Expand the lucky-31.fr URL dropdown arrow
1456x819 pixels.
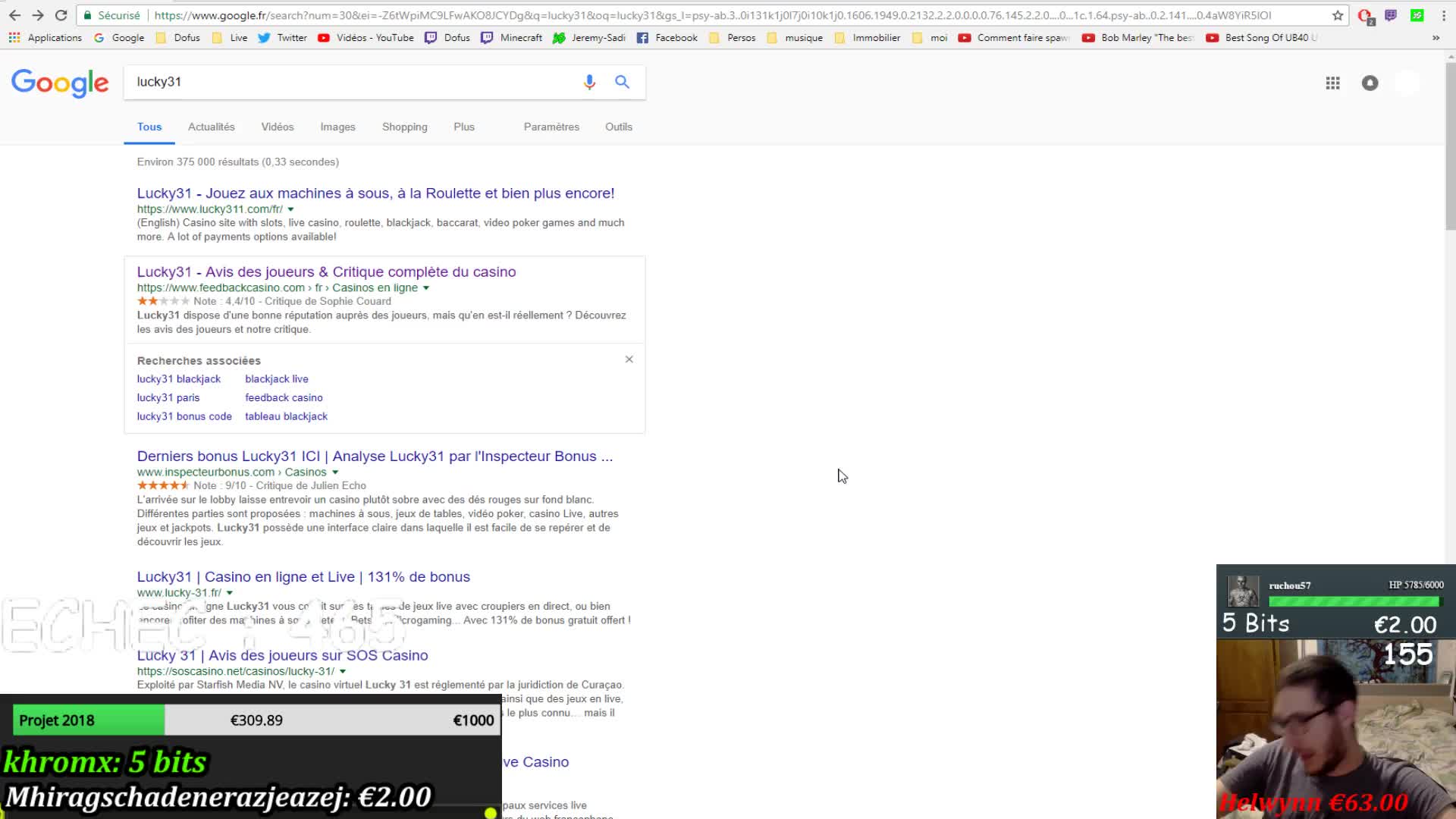click(230, 593)
